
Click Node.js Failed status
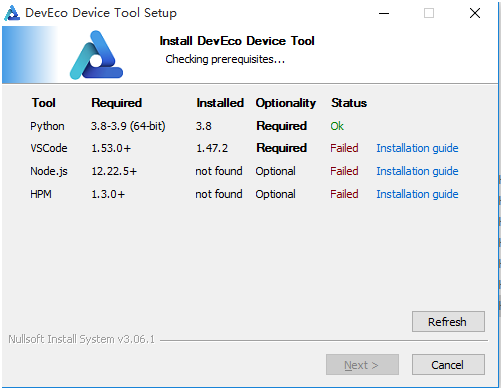pyautogui.click(x=344, y=171)
